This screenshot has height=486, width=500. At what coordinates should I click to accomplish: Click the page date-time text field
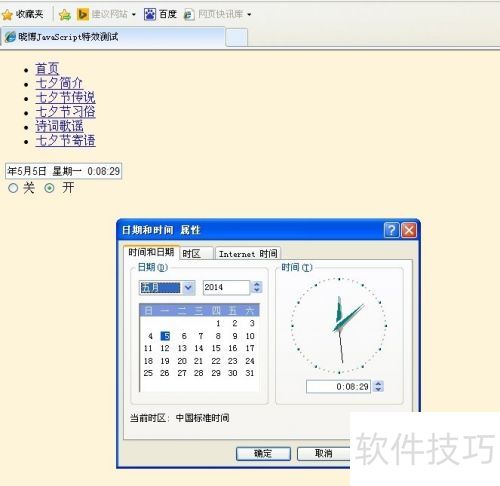click(x=63, y=171)
